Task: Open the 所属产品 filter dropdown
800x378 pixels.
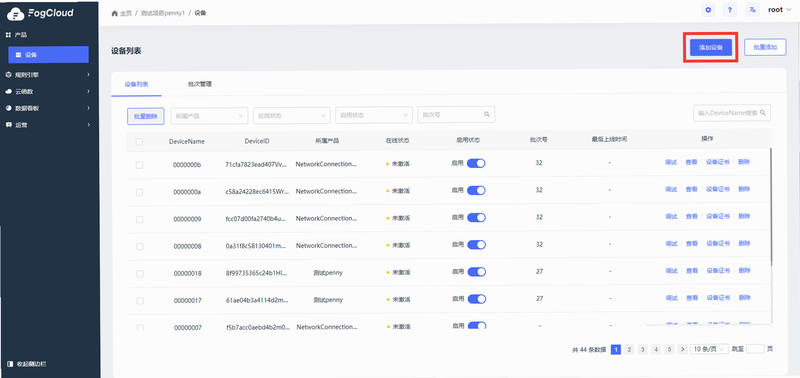Action: coord(209,115)
